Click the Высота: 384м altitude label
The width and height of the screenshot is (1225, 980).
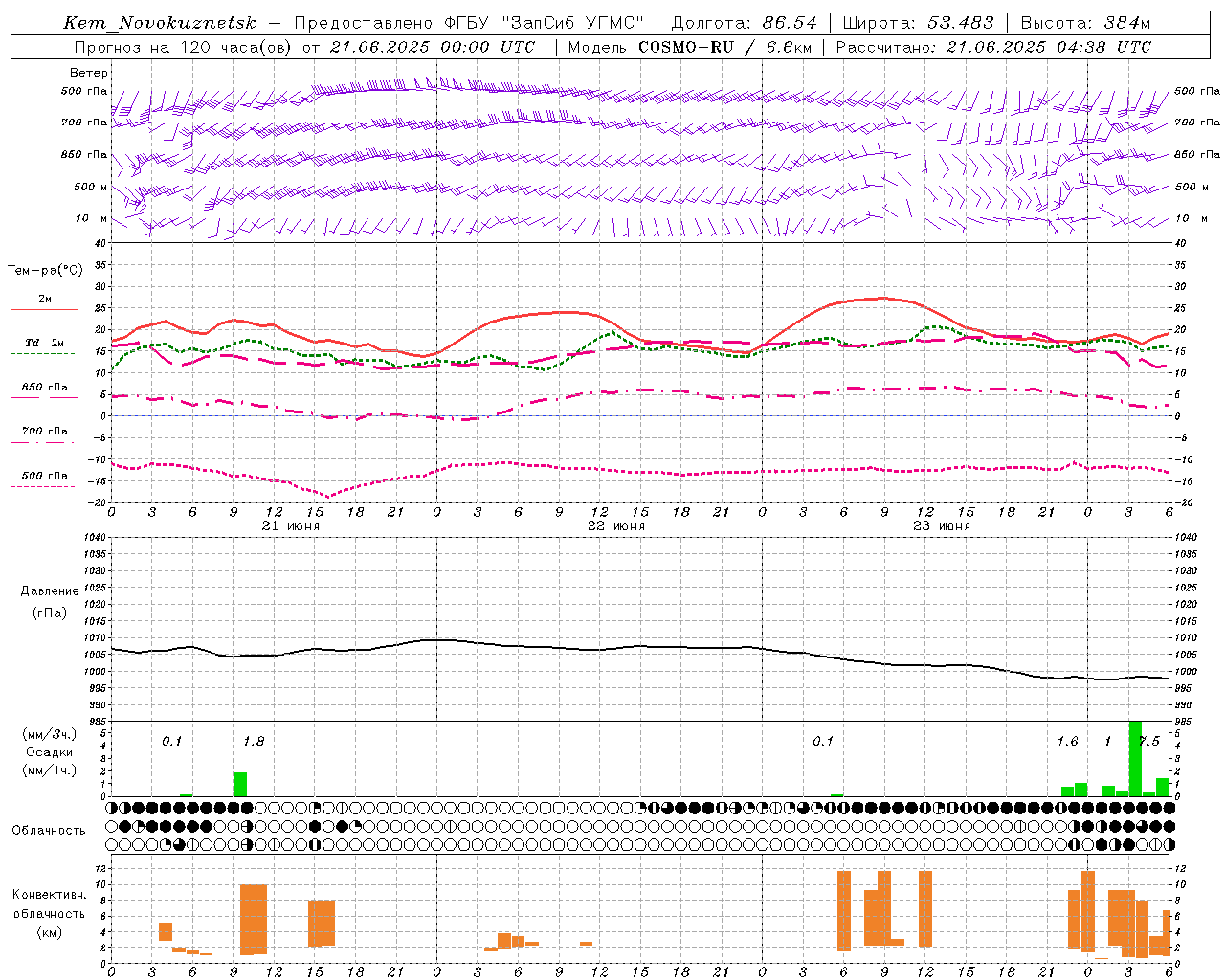pyautogui.click(x=1085, y=23)
